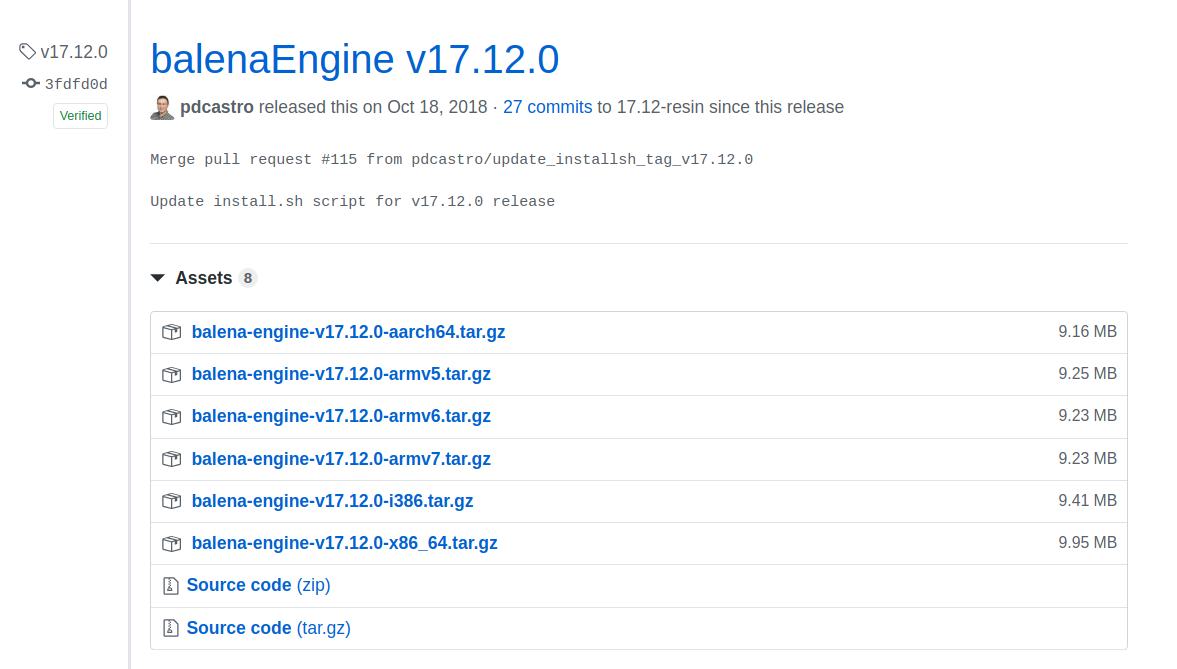Screen dimensions: 1177x669
Task: Open the 27 commits comparison page
Action: 547,106
